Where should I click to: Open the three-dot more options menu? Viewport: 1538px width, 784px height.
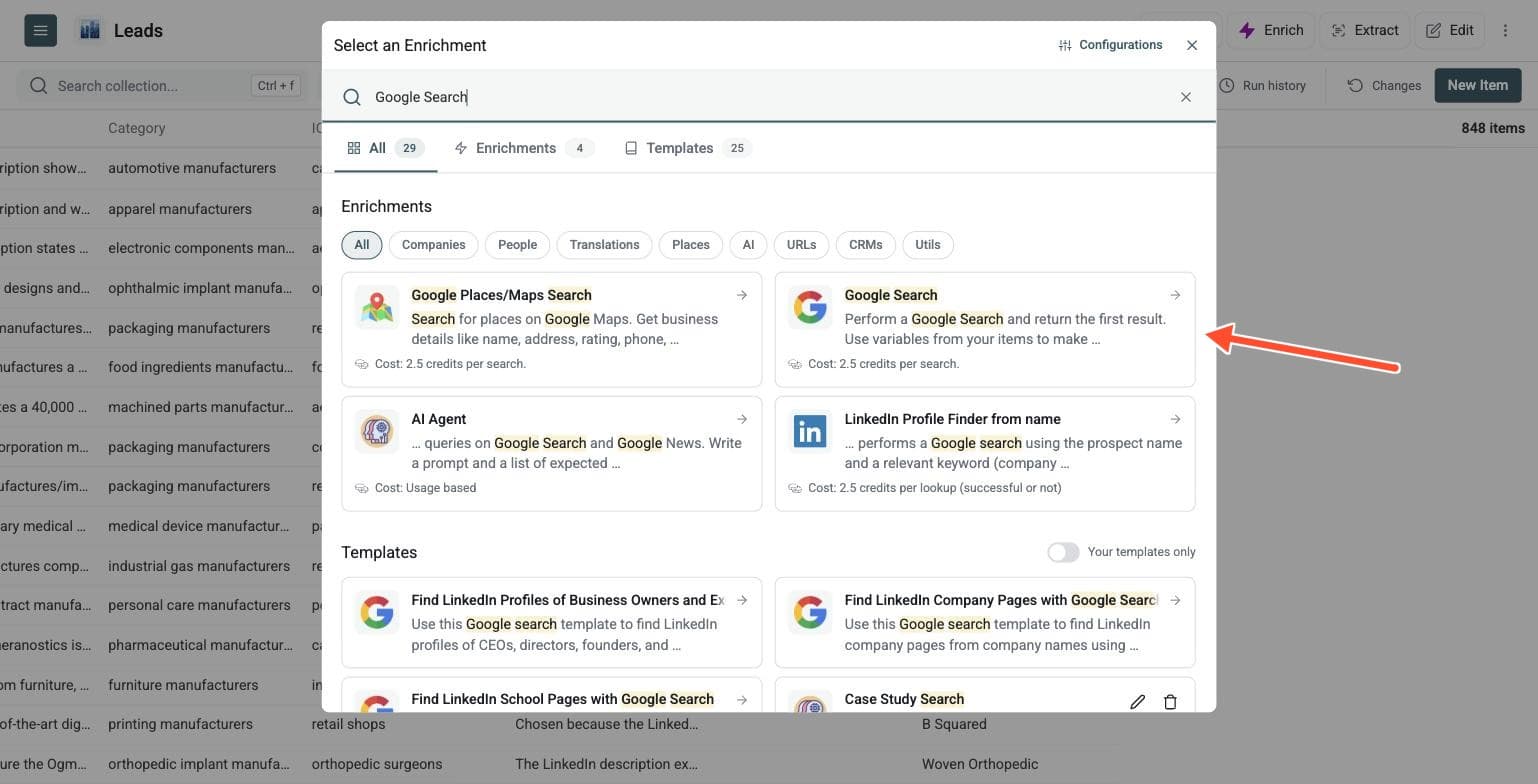coord(1505,30)
